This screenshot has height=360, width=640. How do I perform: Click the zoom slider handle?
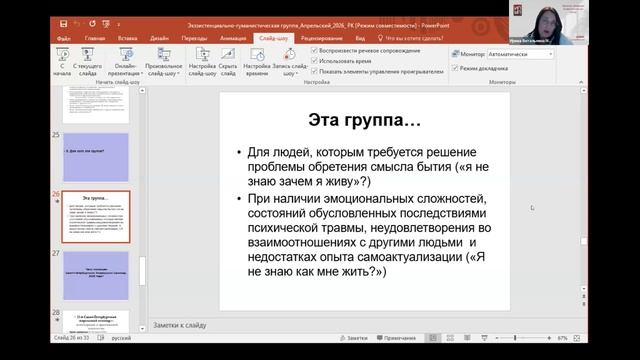click(x=515, y=338)
